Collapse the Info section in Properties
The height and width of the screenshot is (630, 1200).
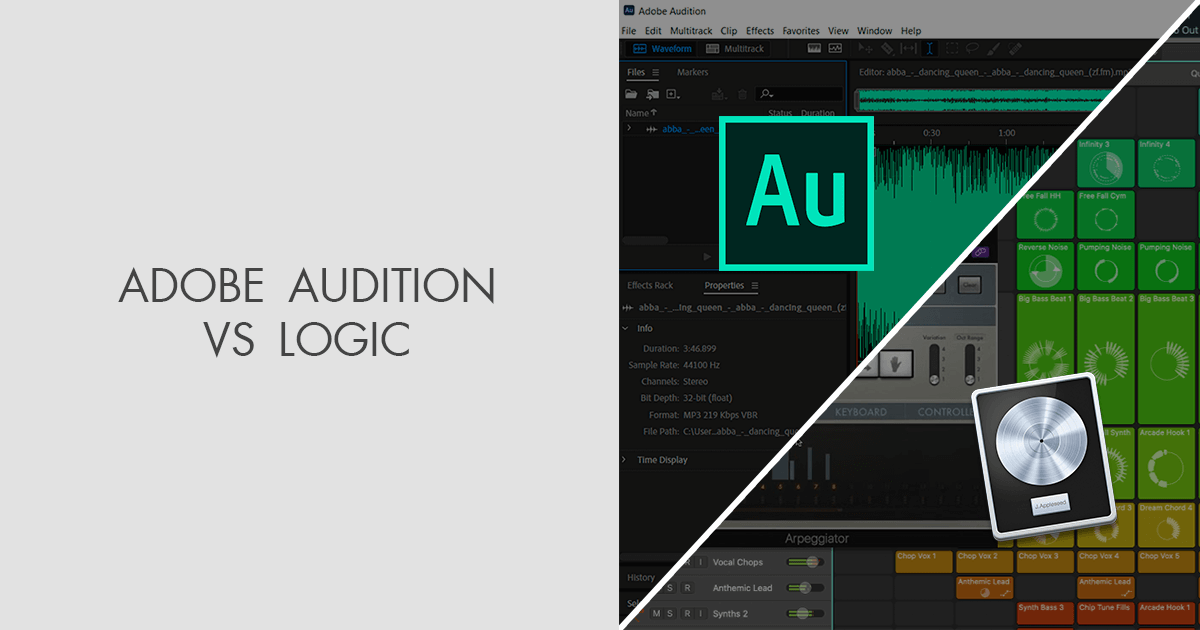tap(624, 328)
